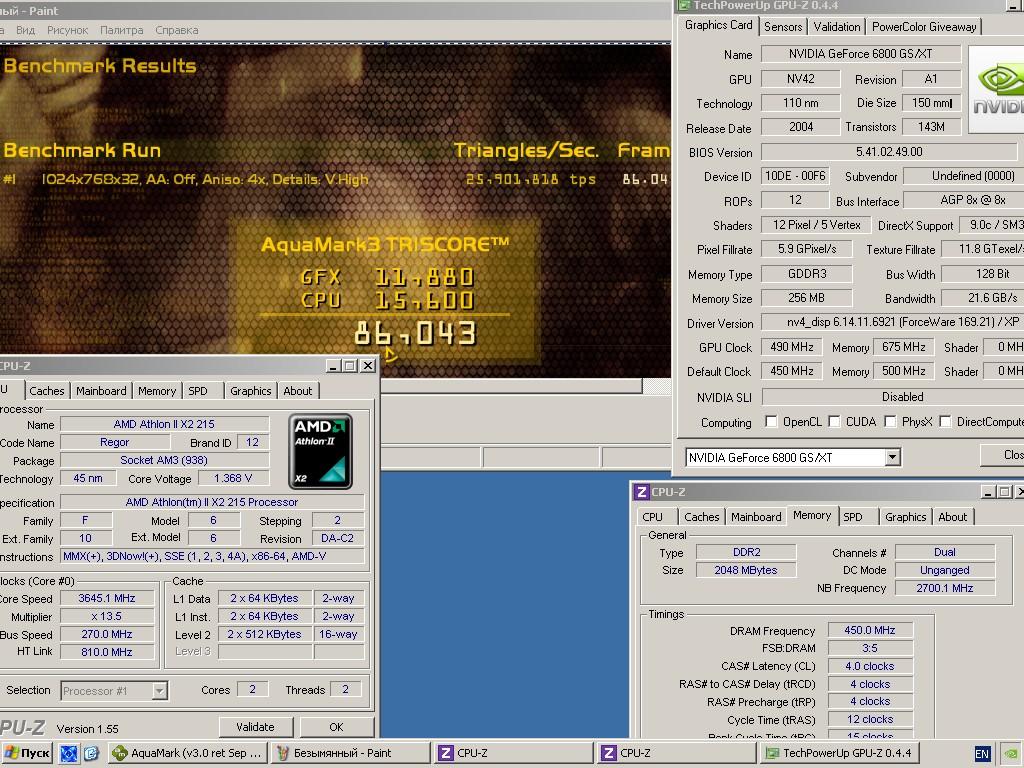Click the AquaMark total score 86,043
The width and height of the screenshot is (1024, 768).
tap(415, 334)
